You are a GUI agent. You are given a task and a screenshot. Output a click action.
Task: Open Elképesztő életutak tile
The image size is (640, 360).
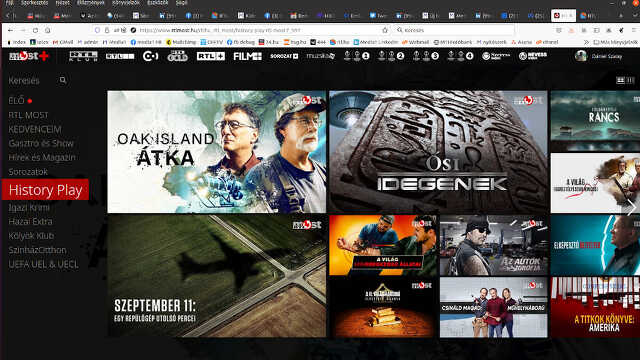596,245
